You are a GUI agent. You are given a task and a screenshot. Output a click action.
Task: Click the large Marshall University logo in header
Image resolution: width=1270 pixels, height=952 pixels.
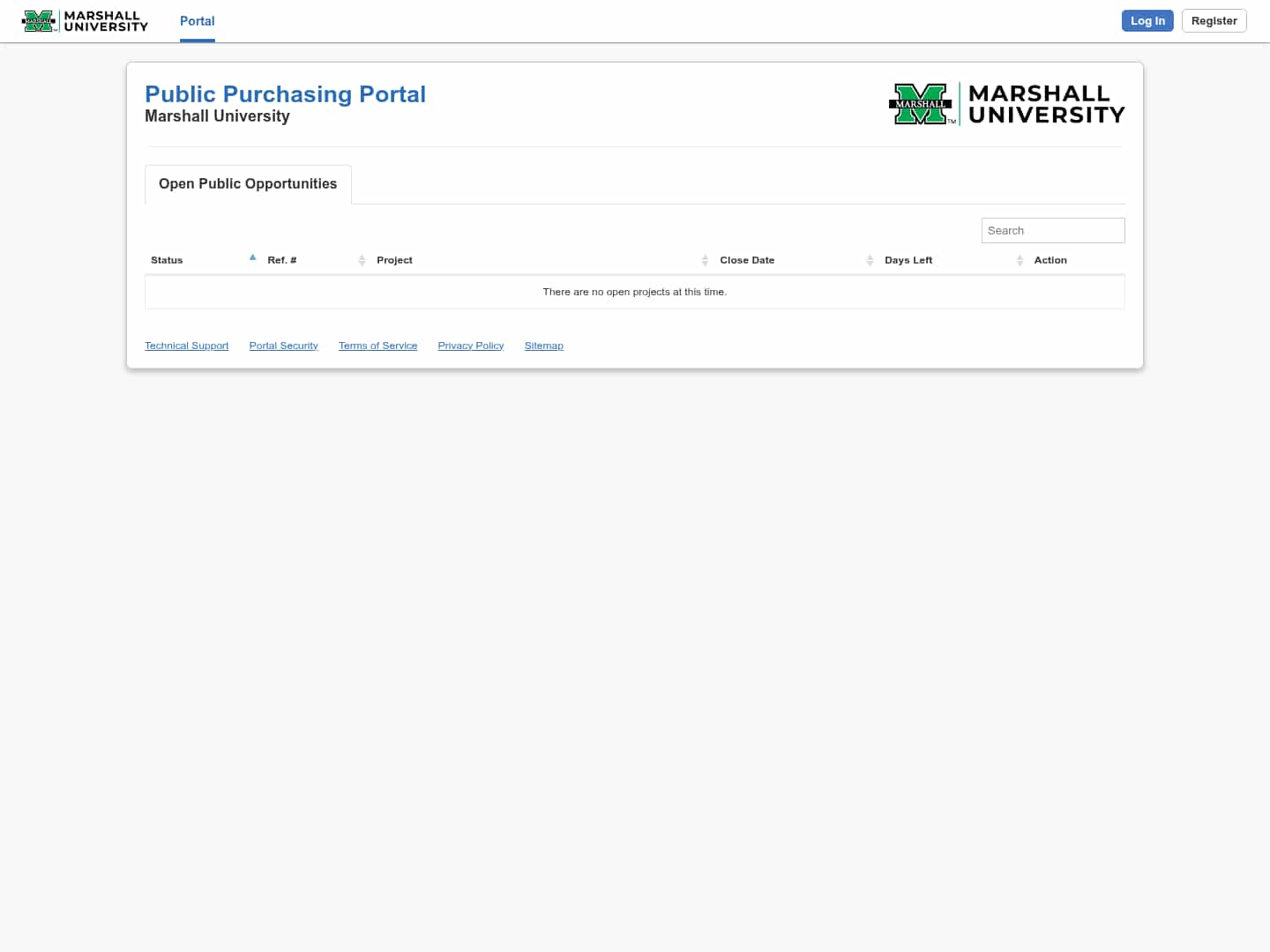coord(1007,104)
